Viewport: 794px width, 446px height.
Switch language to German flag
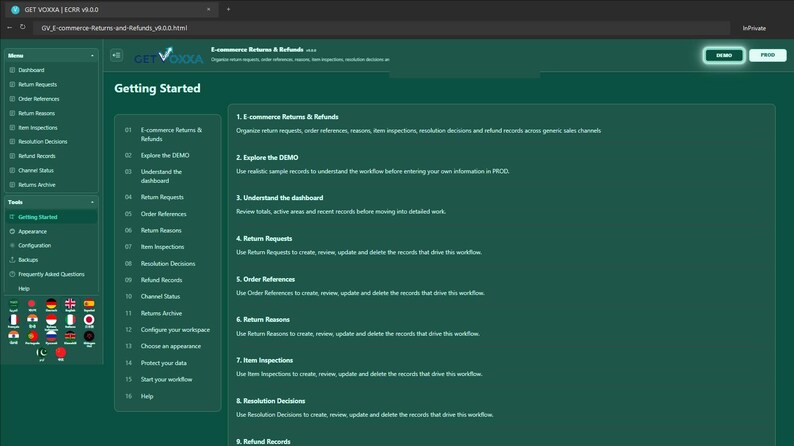(x=51, y=304)
